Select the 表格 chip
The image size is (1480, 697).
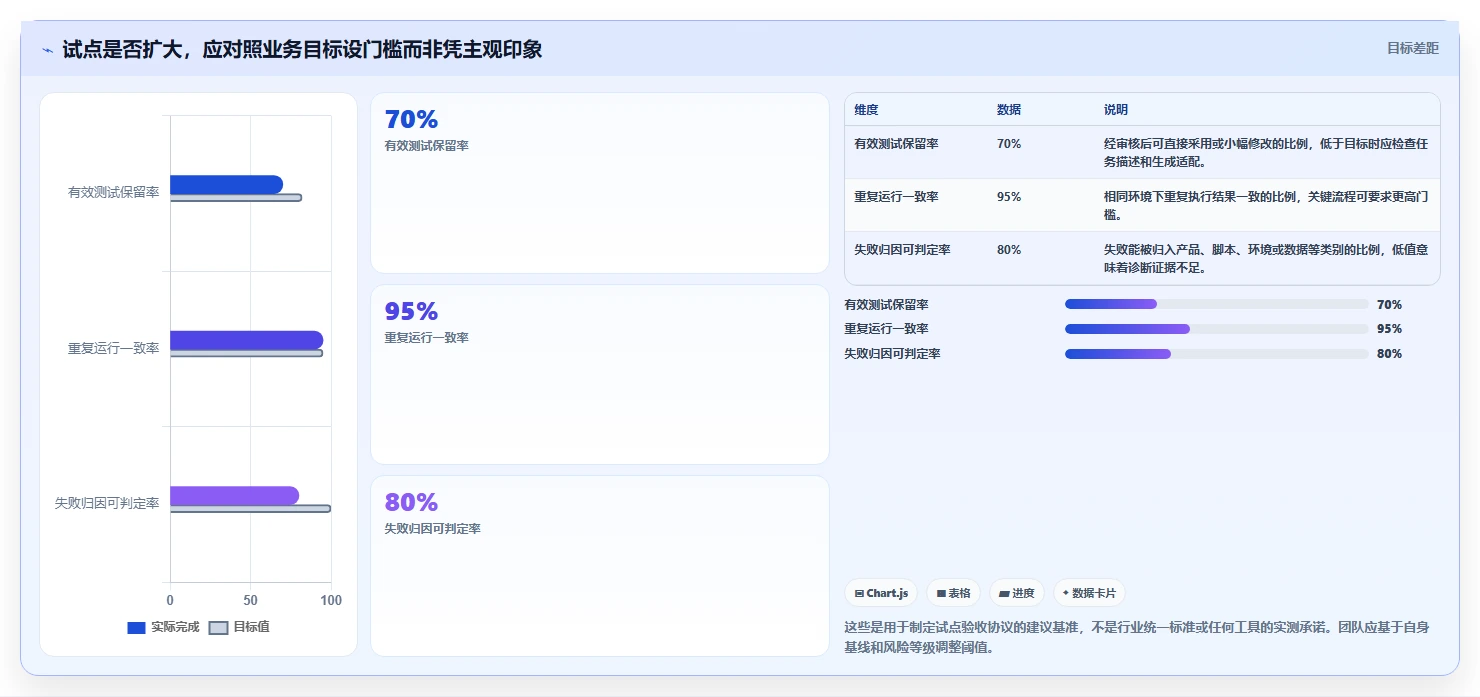[953, 593]
